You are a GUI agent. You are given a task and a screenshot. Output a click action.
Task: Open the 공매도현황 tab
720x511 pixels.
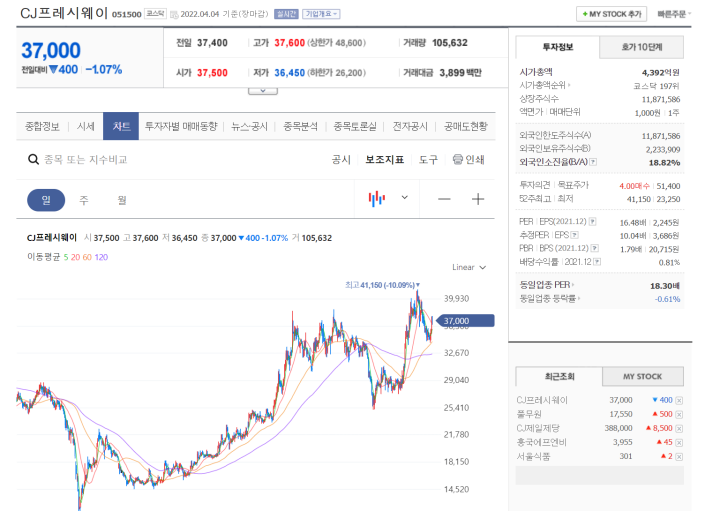466,126
